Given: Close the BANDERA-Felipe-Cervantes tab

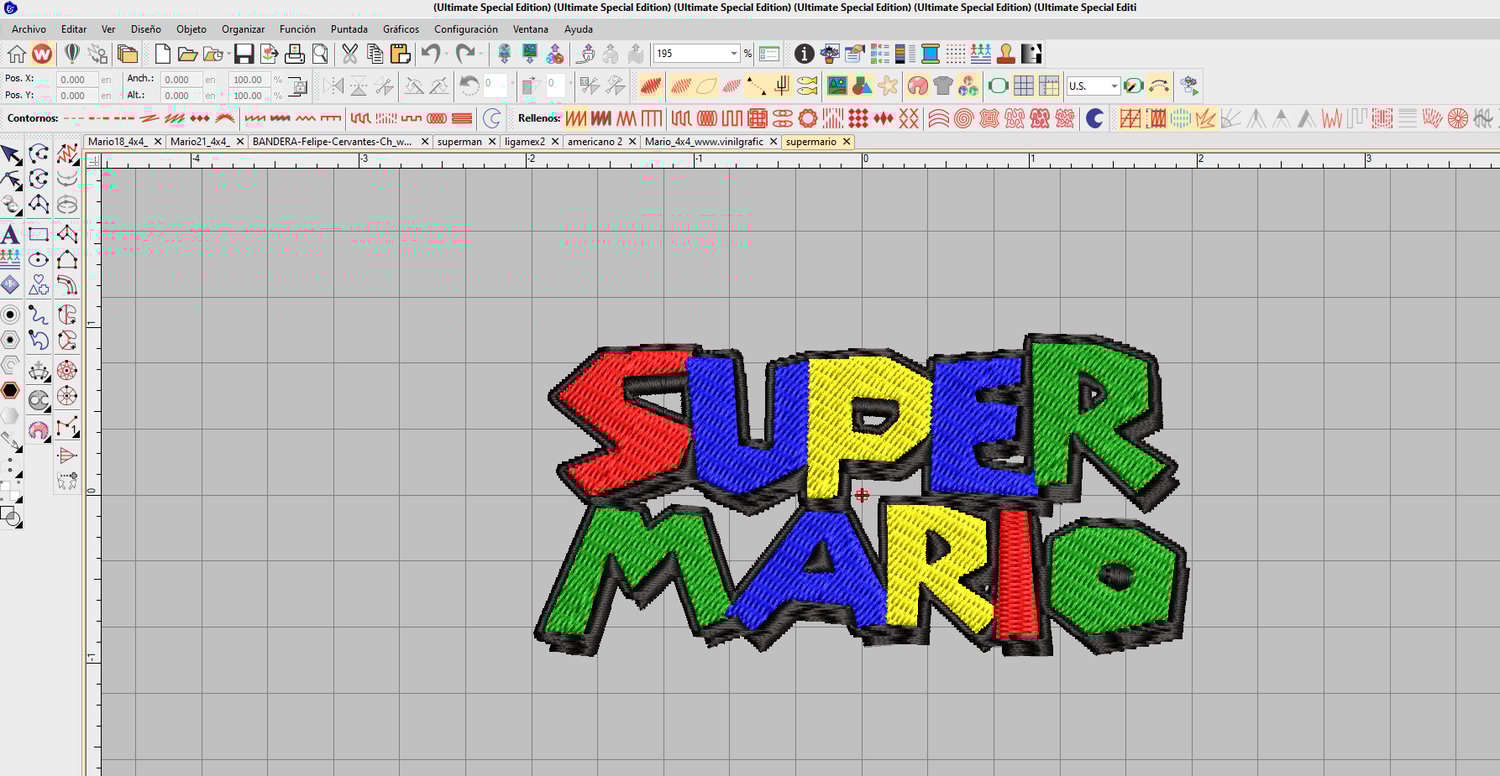Looking at the screenshot, I should pyautogui.click(x=425, y=142).
